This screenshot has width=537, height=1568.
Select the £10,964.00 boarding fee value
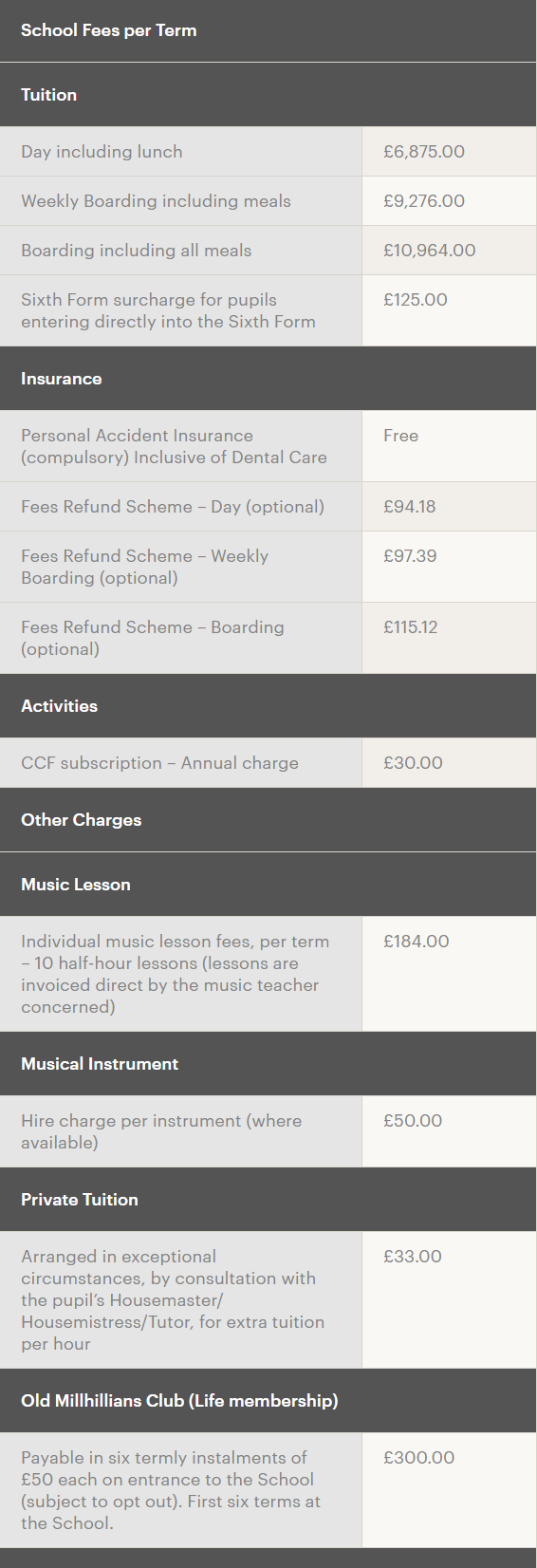tap(430, 251)
